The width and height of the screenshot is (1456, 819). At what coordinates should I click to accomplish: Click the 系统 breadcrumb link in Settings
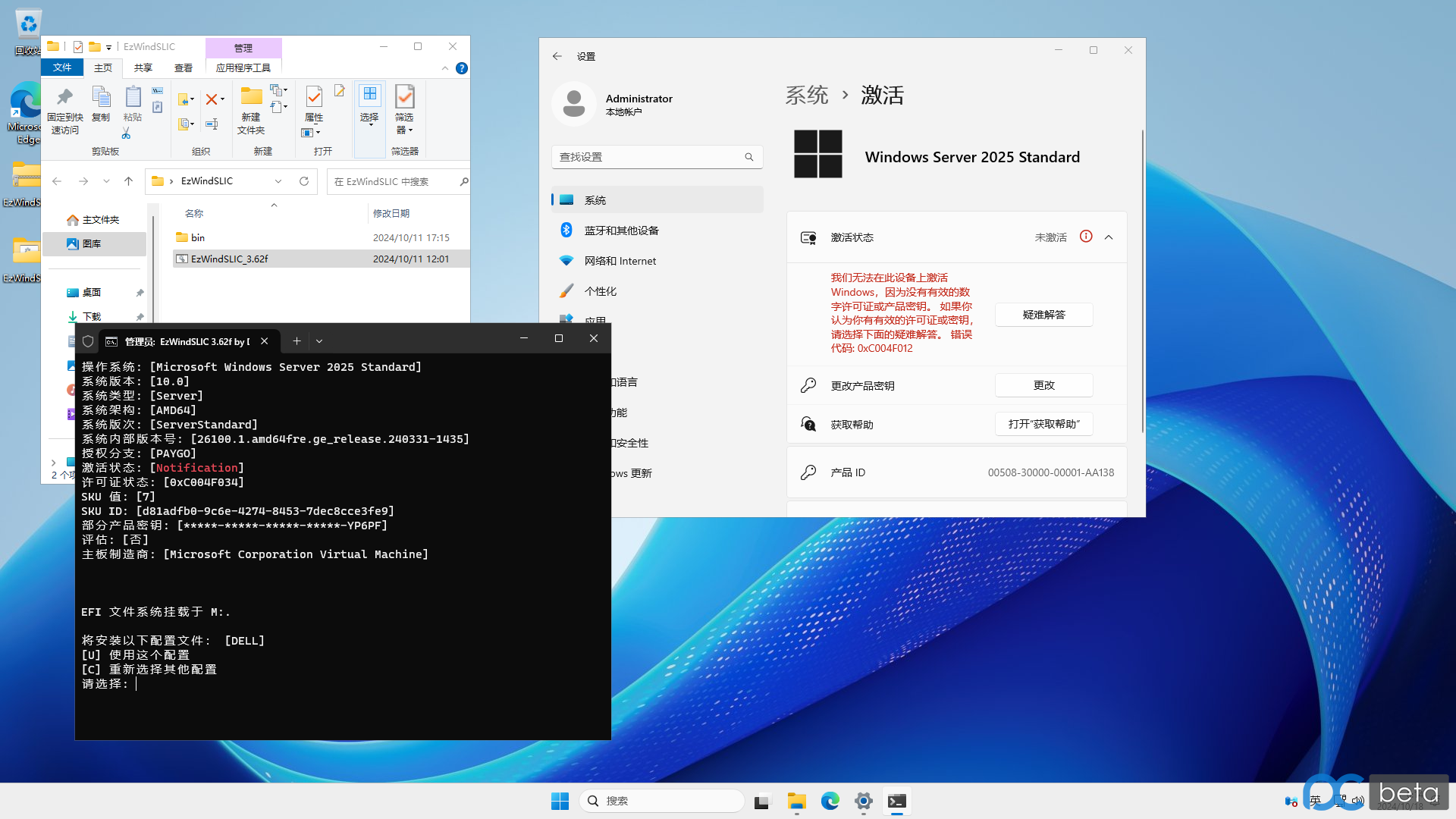[806, 96]
